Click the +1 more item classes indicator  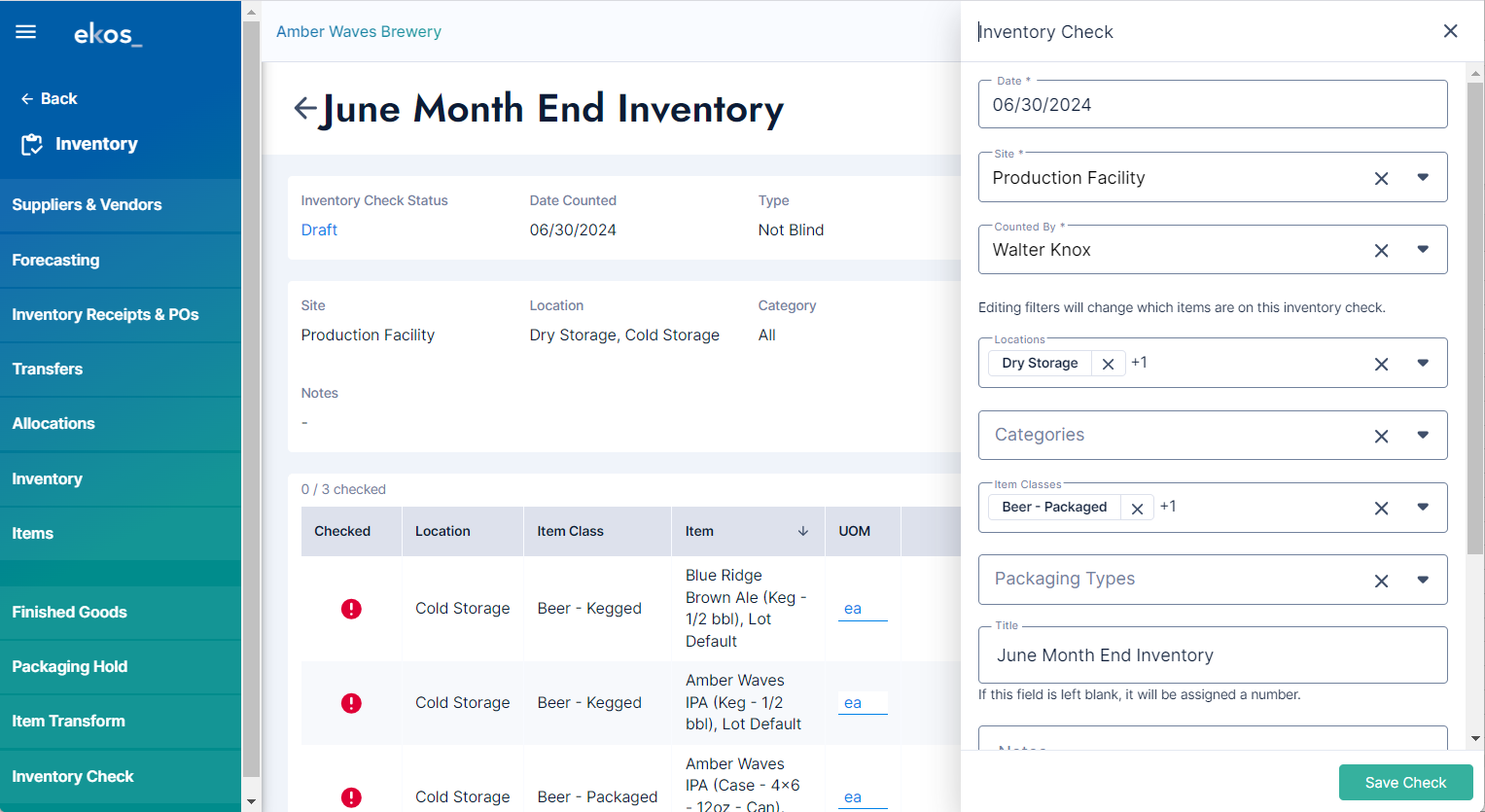pyautogui.click(x=1168, y=506)
